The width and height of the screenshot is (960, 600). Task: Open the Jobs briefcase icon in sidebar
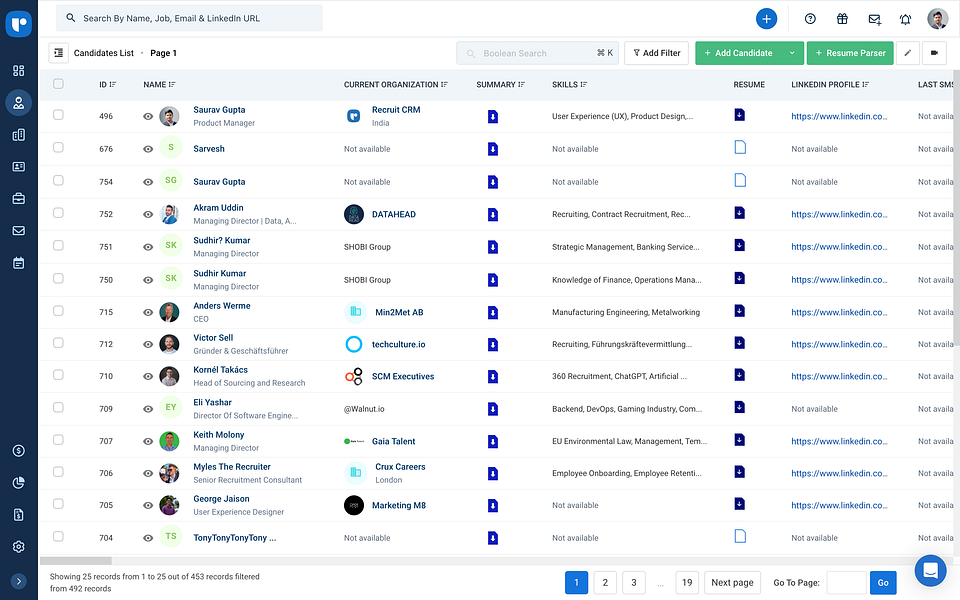click(x=18, y=198)
